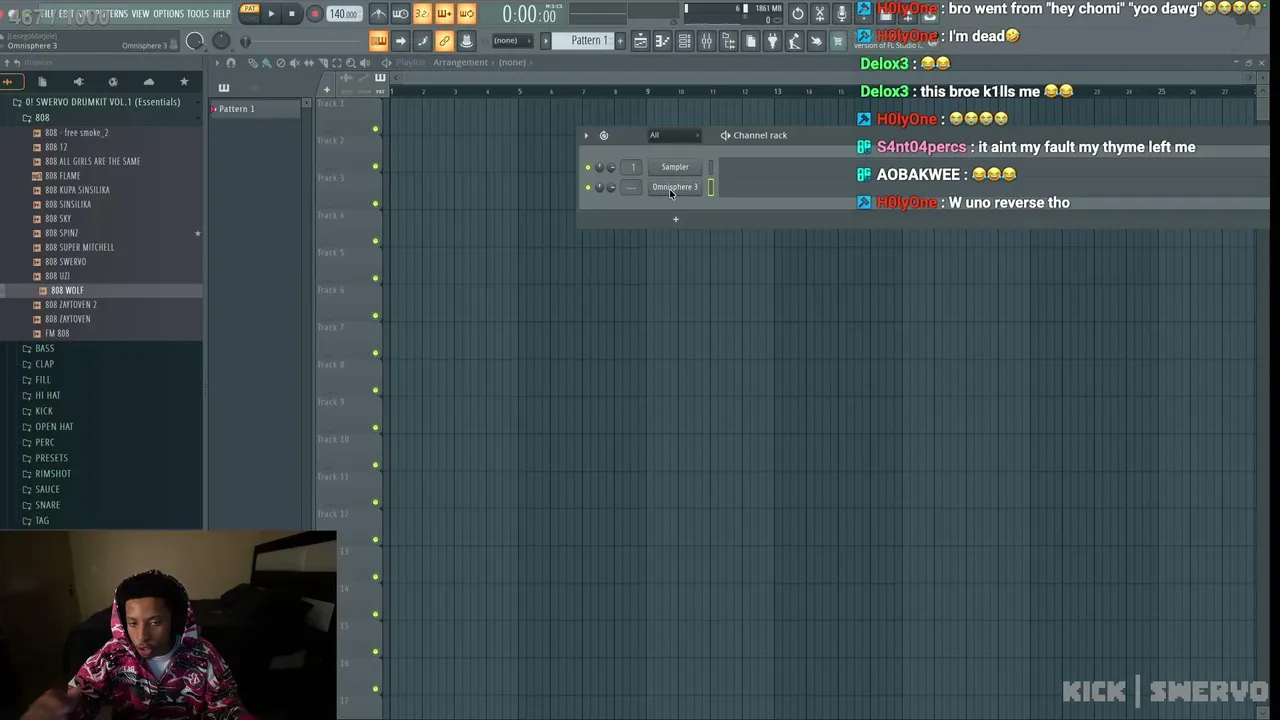Expand the HI HAT folder
Image resolution: width=1280 pixels, height=720 pixels.
click(48, 395)
